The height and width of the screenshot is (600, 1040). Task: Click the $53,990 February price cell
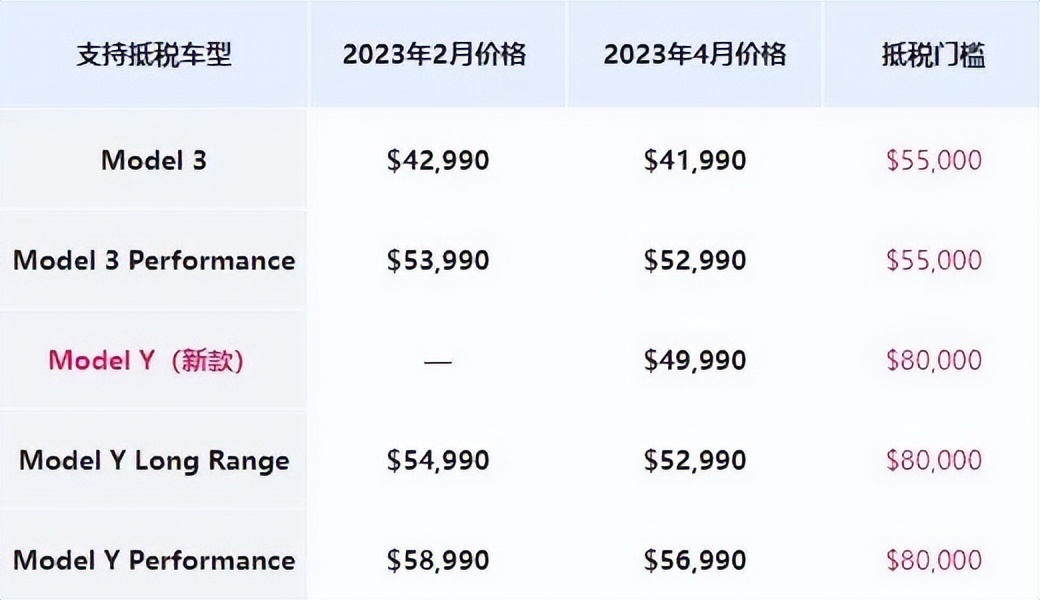438,260
